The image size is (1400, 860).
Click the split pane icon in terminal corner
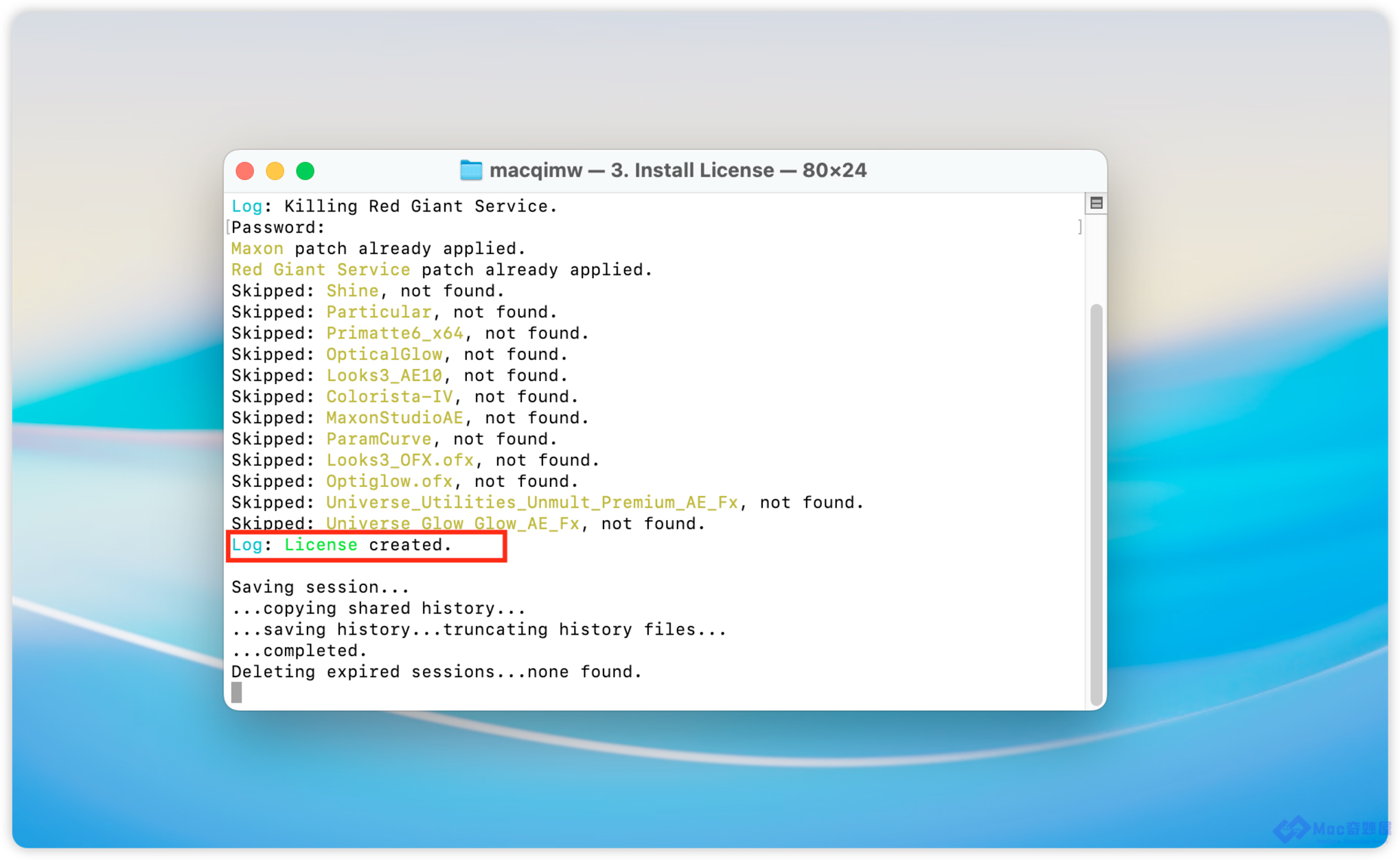coord(1096,203)
